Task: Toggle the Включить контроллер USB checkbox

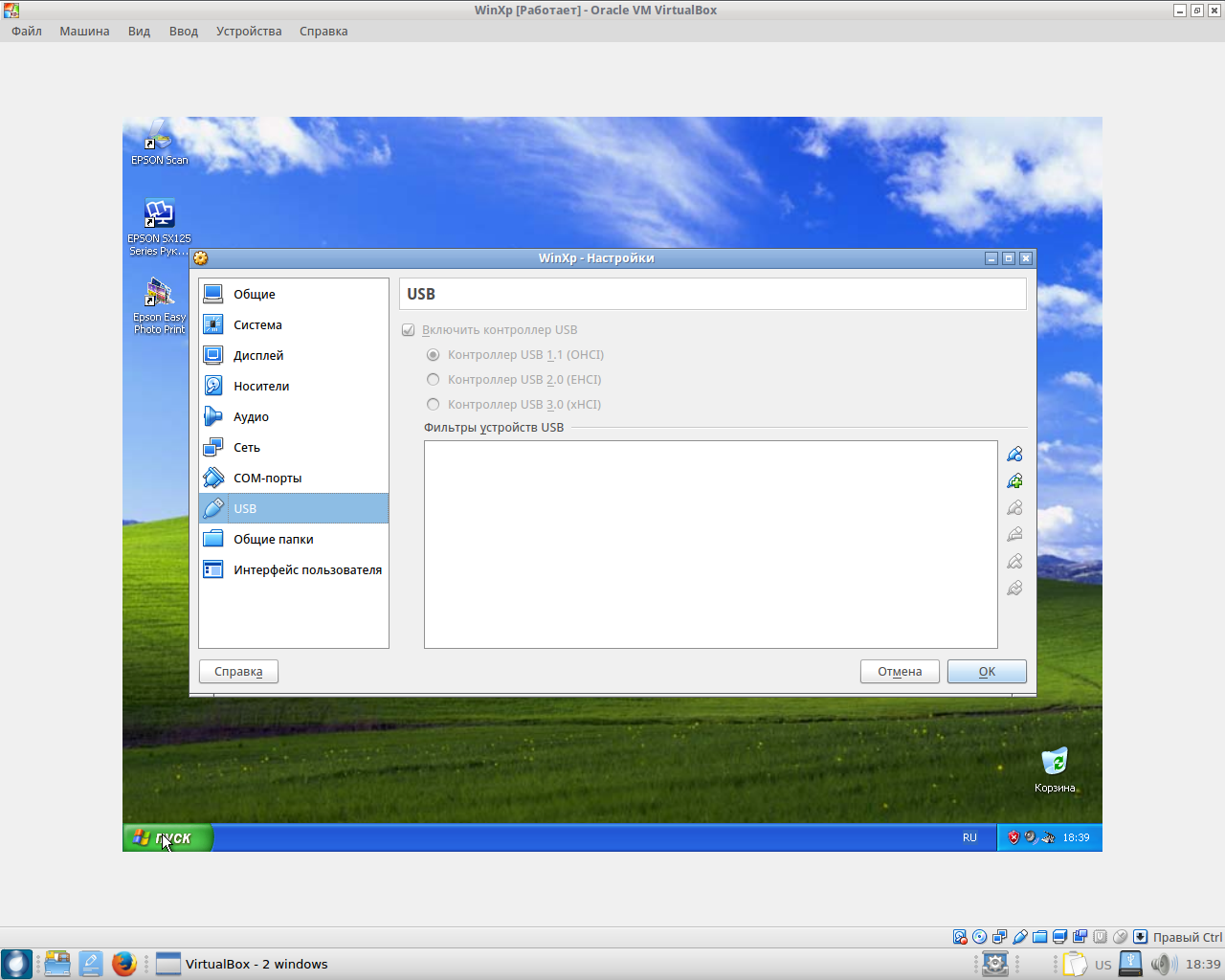Action: click(409, 330)
